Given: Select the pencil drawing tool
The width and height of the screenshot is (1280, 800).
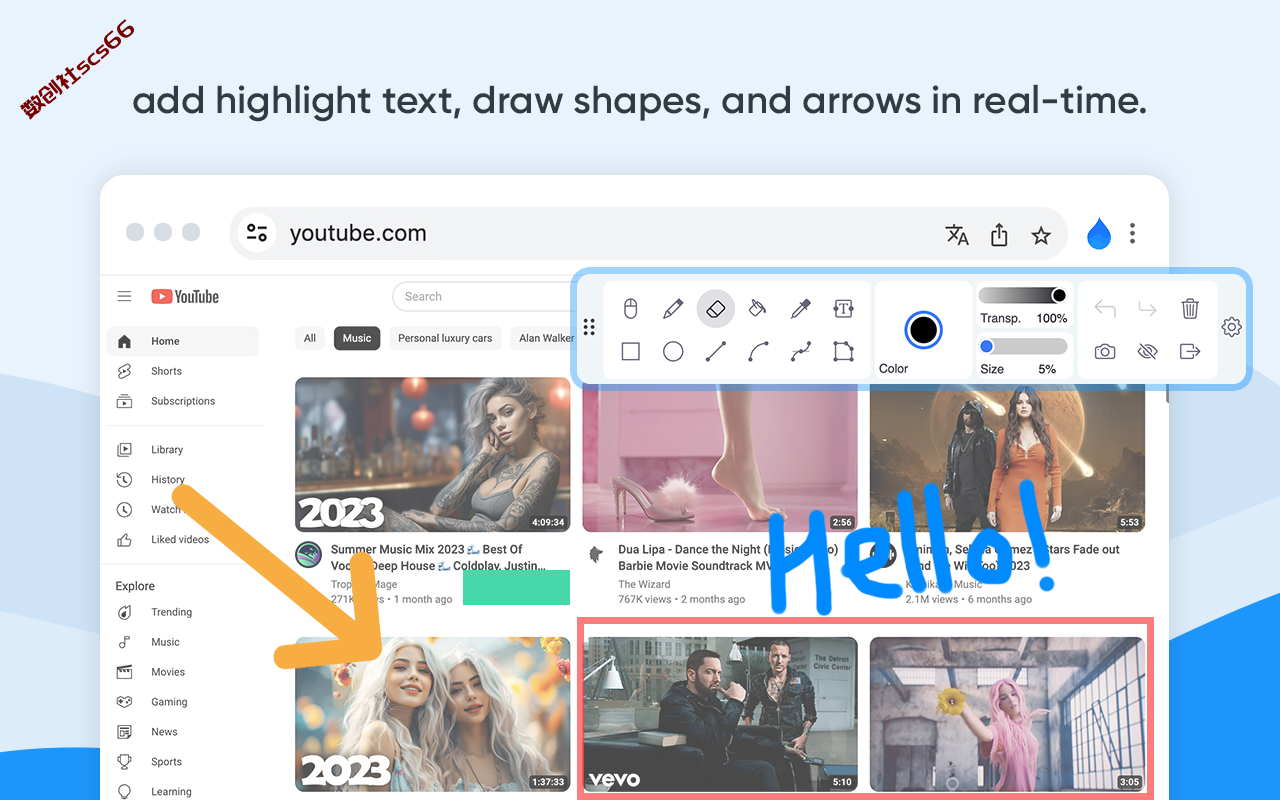Looking at the screenshot, I should [673, 309].
